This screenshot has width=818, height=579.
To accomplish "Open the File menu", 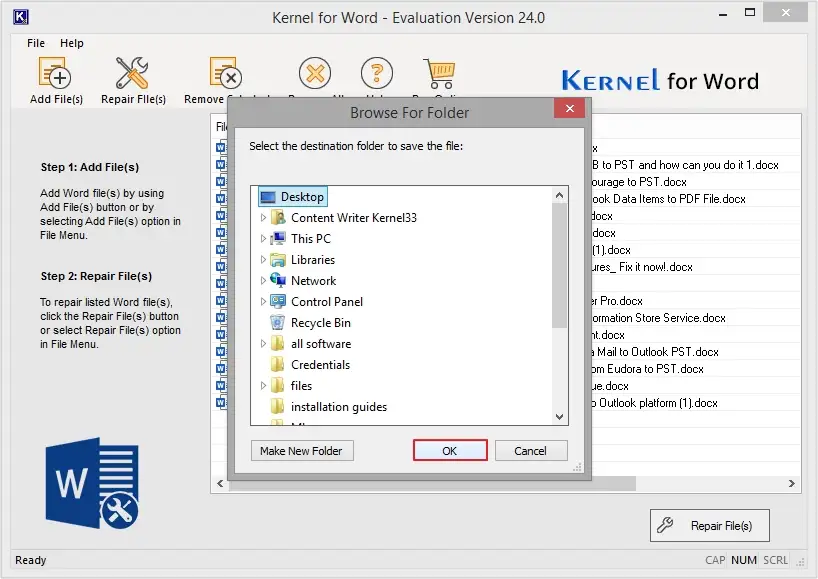I will (x=36, y=43).
